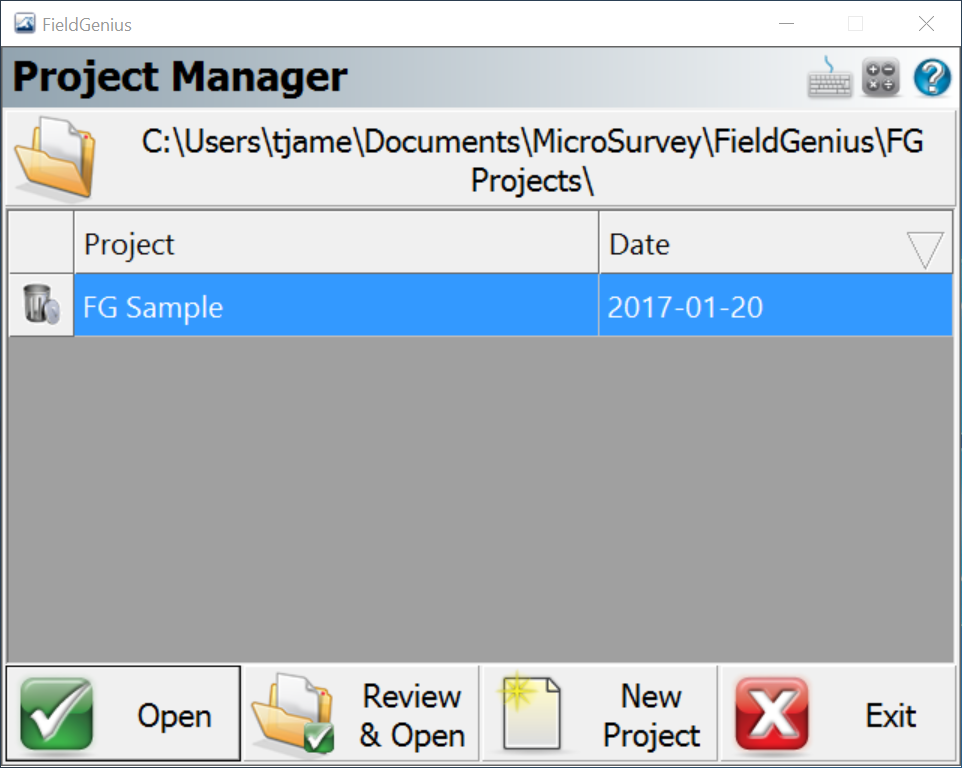Toggle sort order with Date triangle arrow
Image resolution: width=962 pixels, height=768 pixels.
925,248
